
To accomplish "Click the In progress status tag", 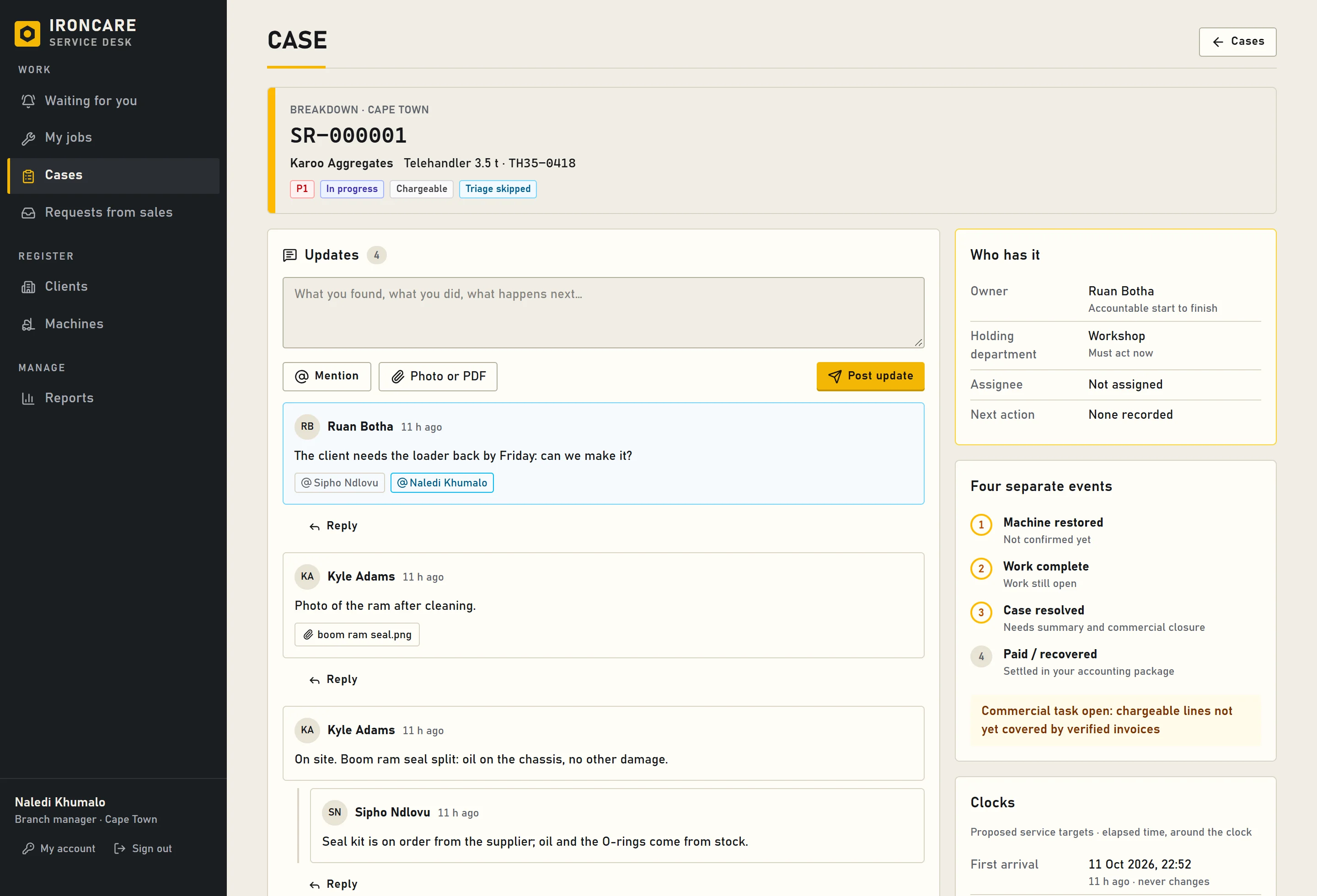I will click(352, 189).
